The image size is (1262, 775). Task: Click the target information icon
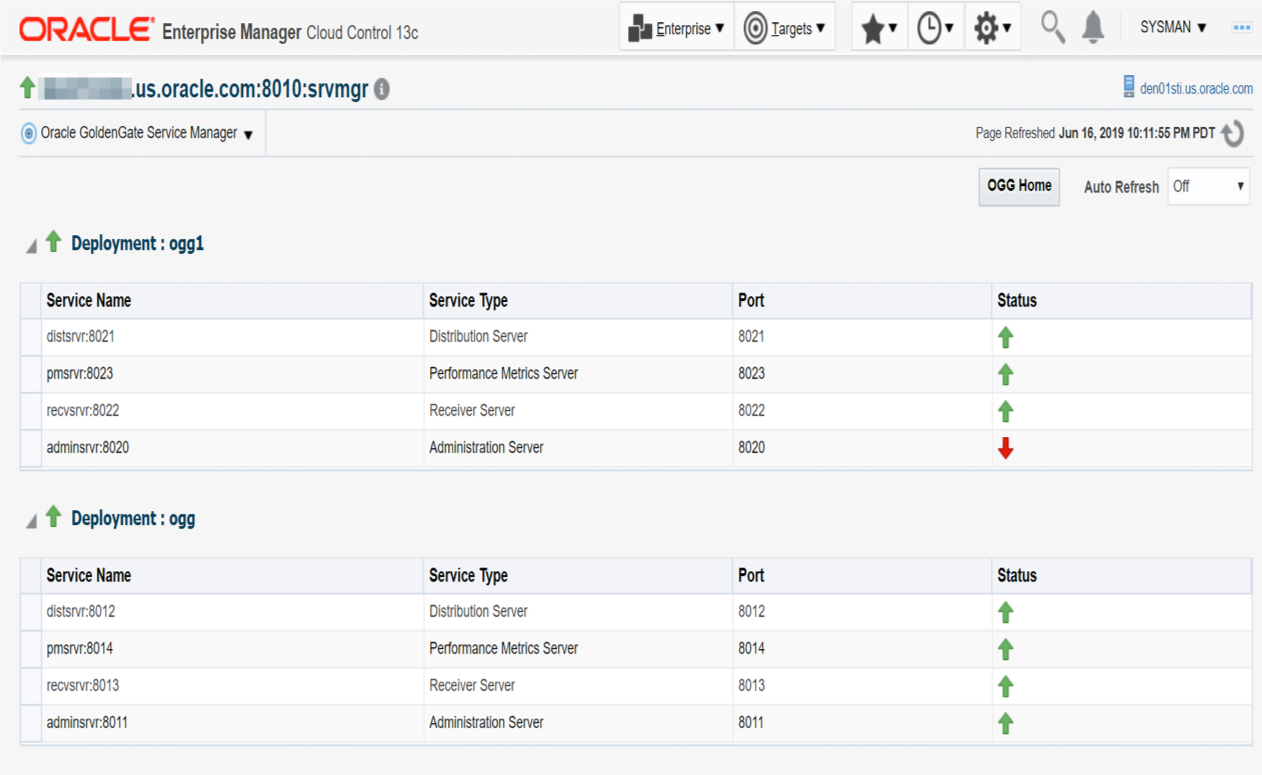381,90
